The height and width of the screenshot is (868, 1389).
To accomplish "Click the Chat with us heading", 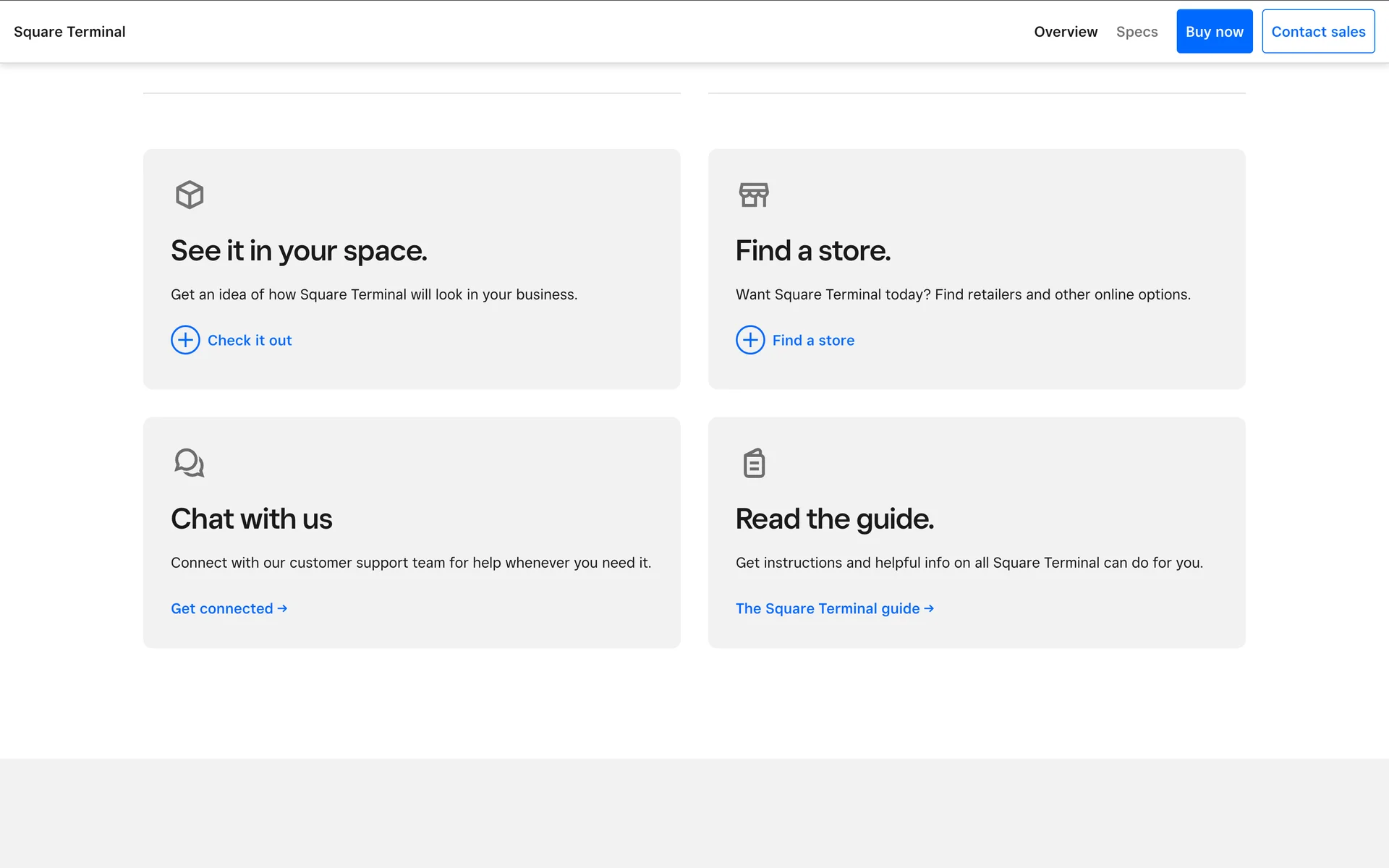I will (x=251, y=519).
